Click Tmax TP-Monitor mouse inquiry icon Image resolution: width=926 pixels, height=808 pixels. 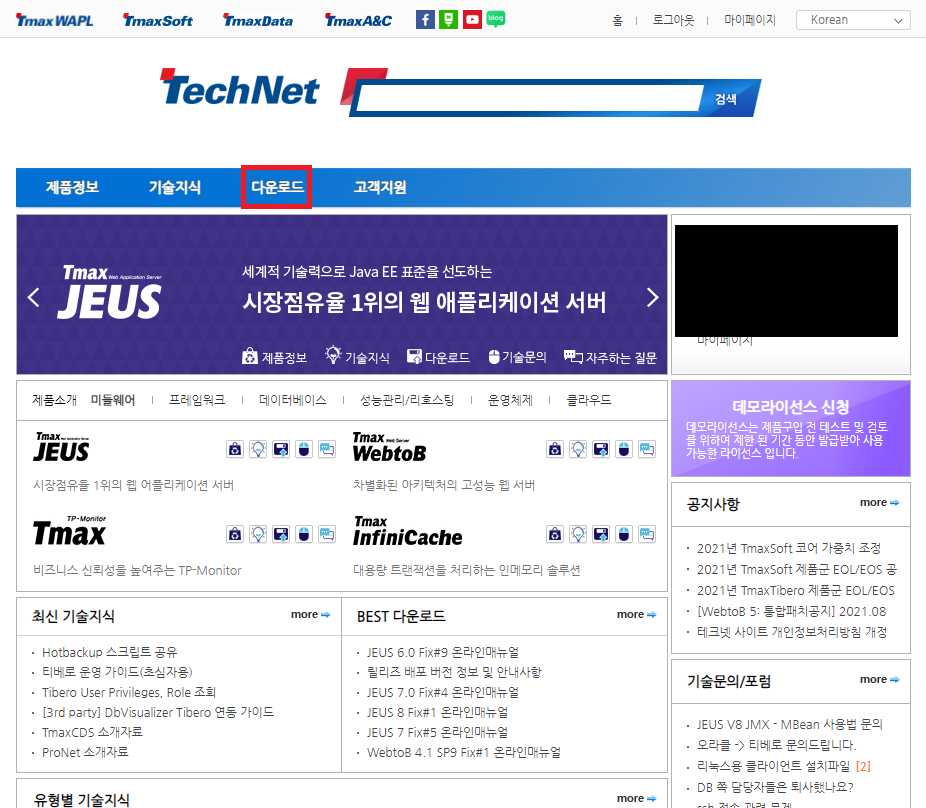(x=304, y=534)
